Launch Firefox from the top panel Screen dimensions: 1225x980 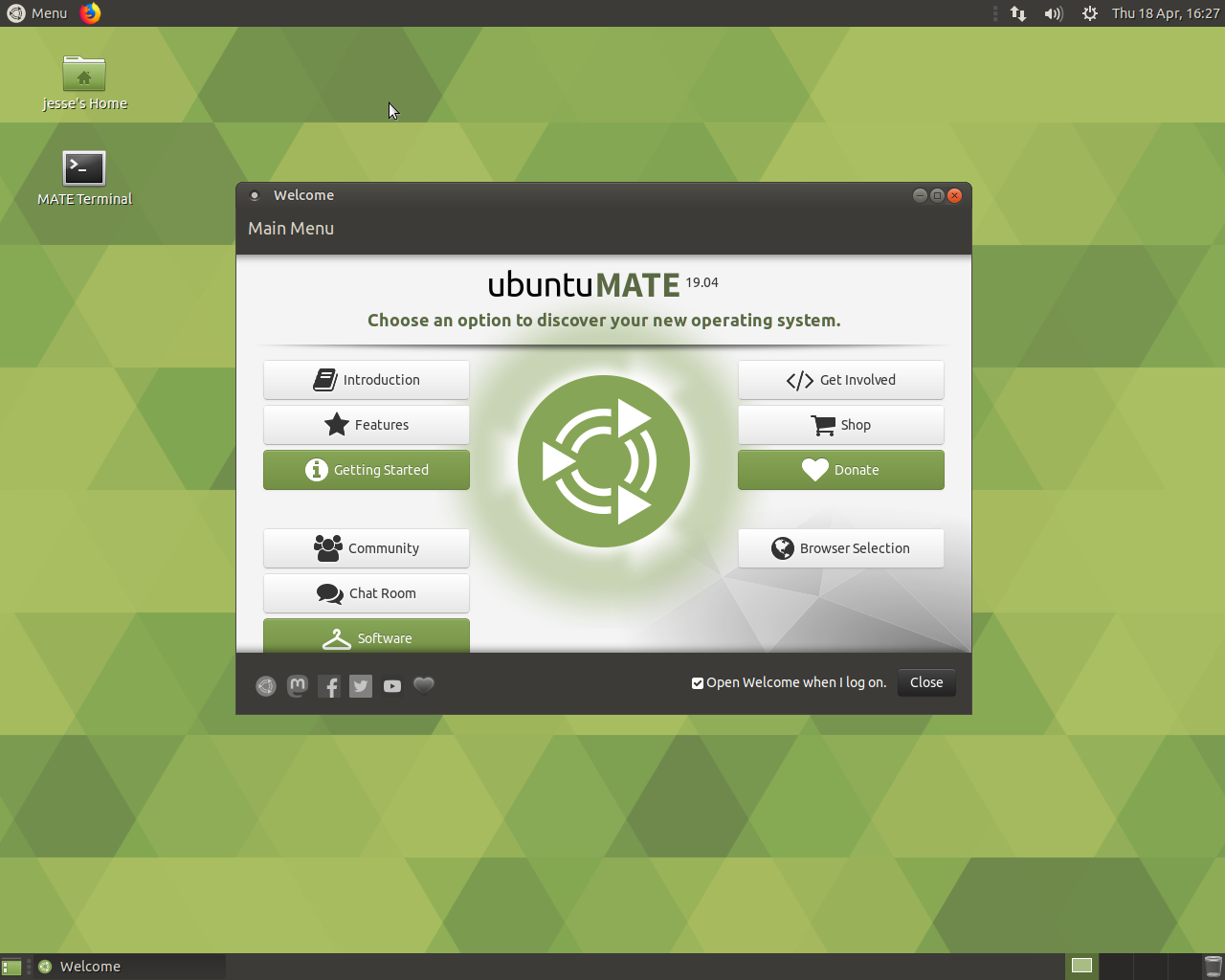(90, 13)
